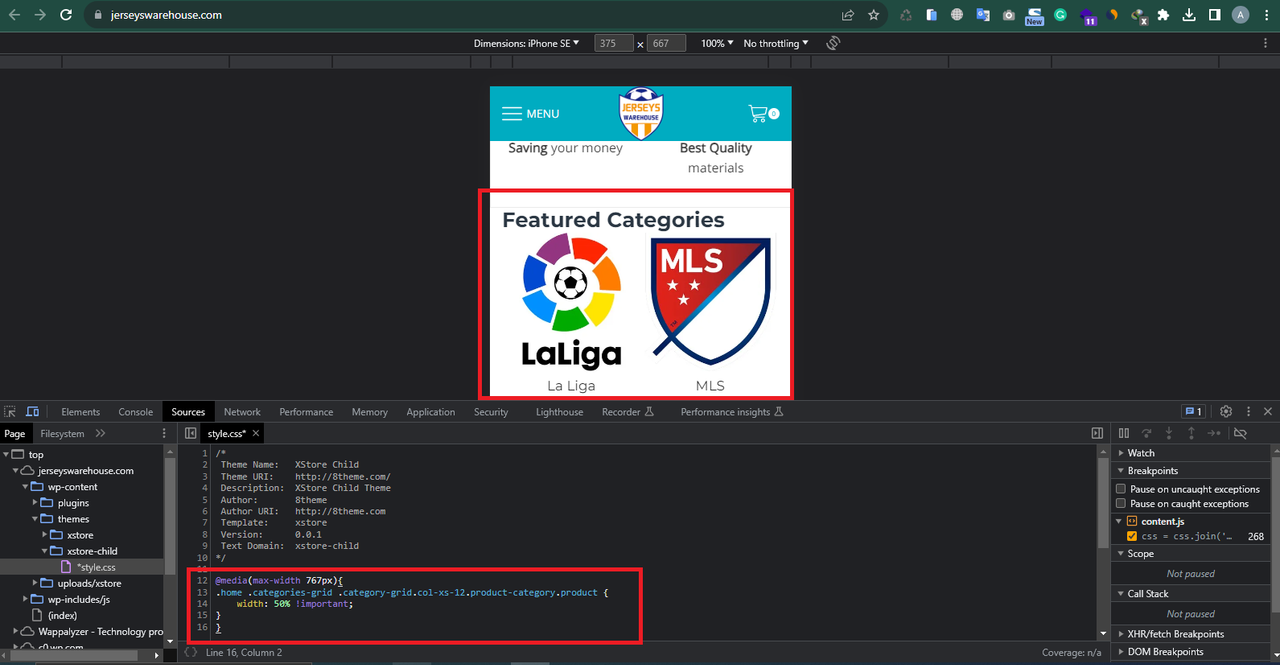This screenshot has height=665, width=1280.
Task: Open the Chrome profile avatar A
Action: coord(1241,15)
